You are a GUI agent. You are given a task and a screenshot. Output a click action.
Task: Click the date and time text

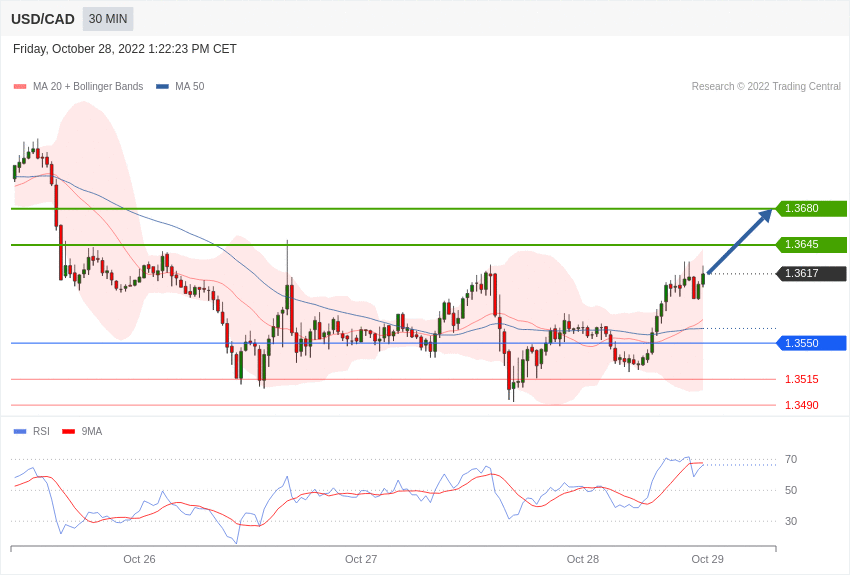tap(125, 49)
